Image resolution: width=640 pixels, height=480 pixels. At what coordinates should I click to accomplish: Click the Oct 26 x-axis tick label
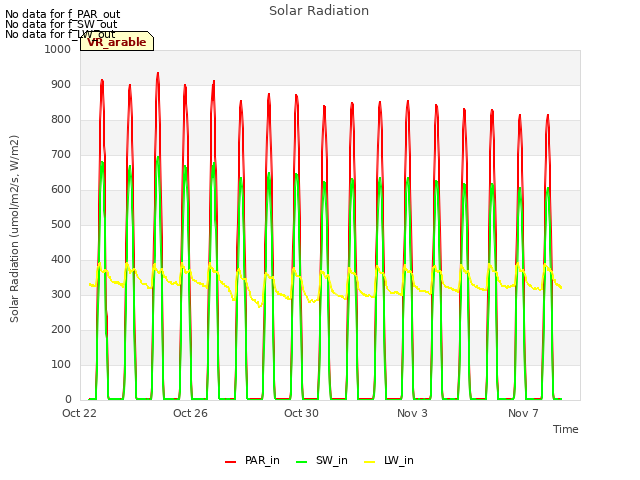coord(190,413)
